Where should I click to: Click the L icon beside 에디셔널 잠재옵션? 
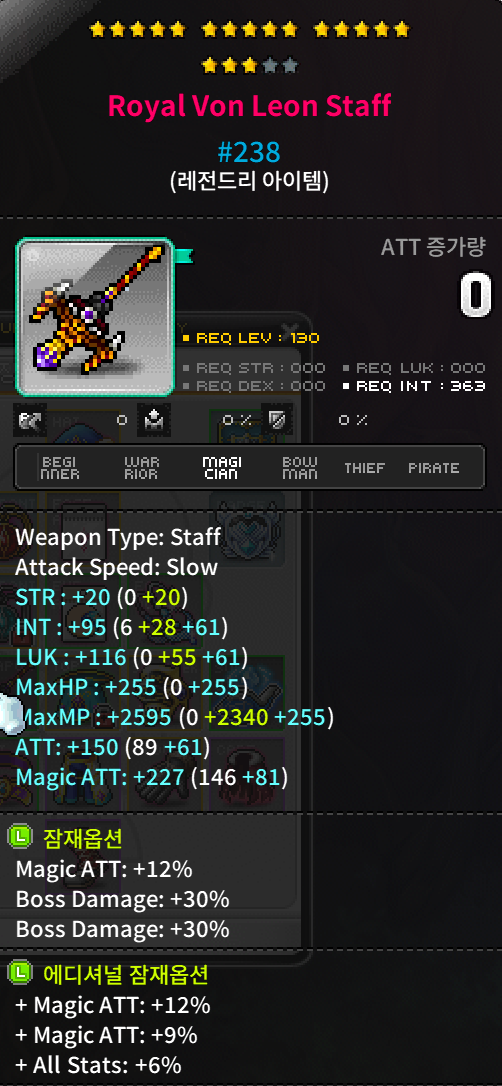(x=19, y=973)
